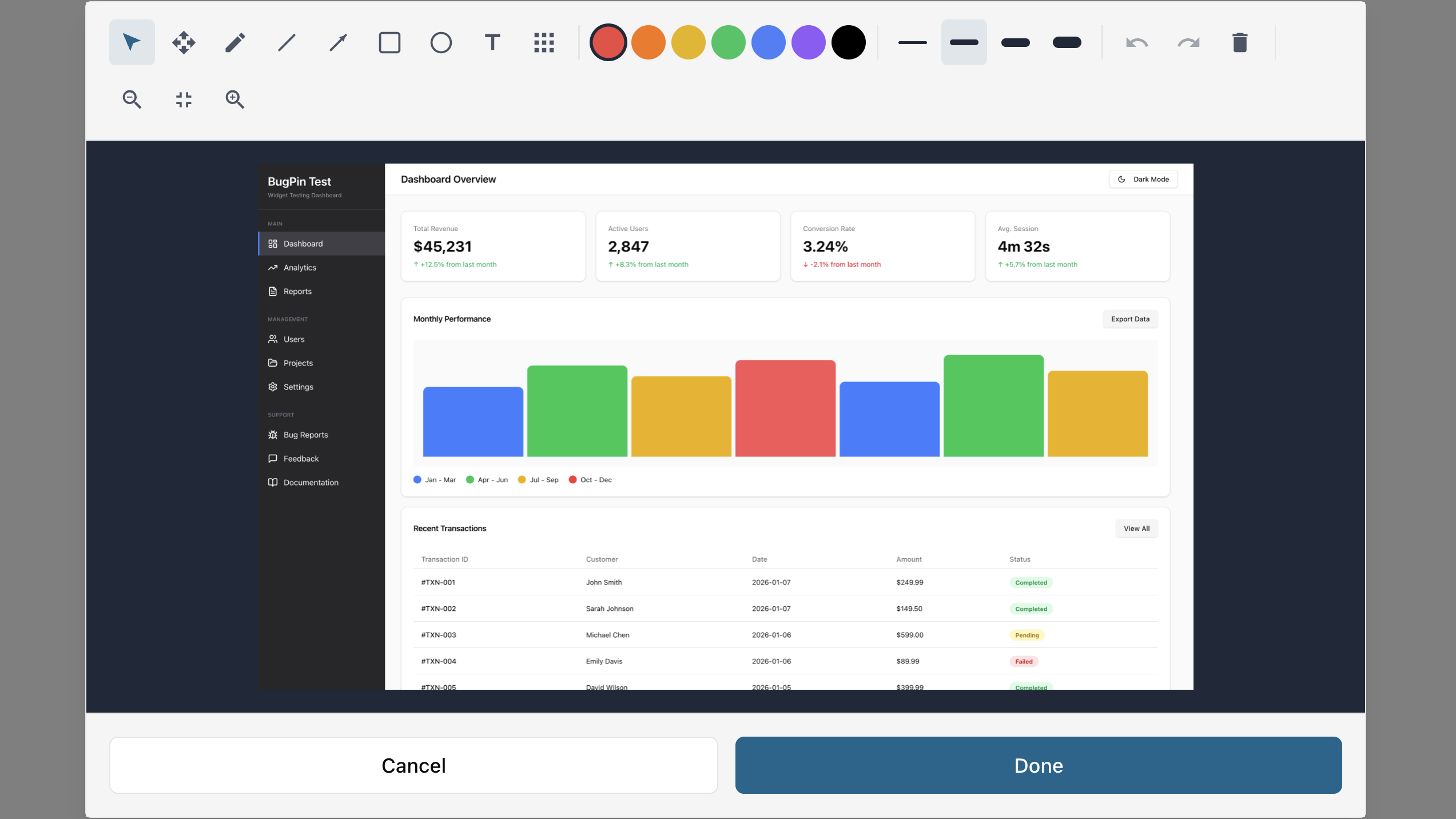The height and width of the screenshot is (819, 1456).
Task: Click the Cancel button
Action: pos(413,765)
